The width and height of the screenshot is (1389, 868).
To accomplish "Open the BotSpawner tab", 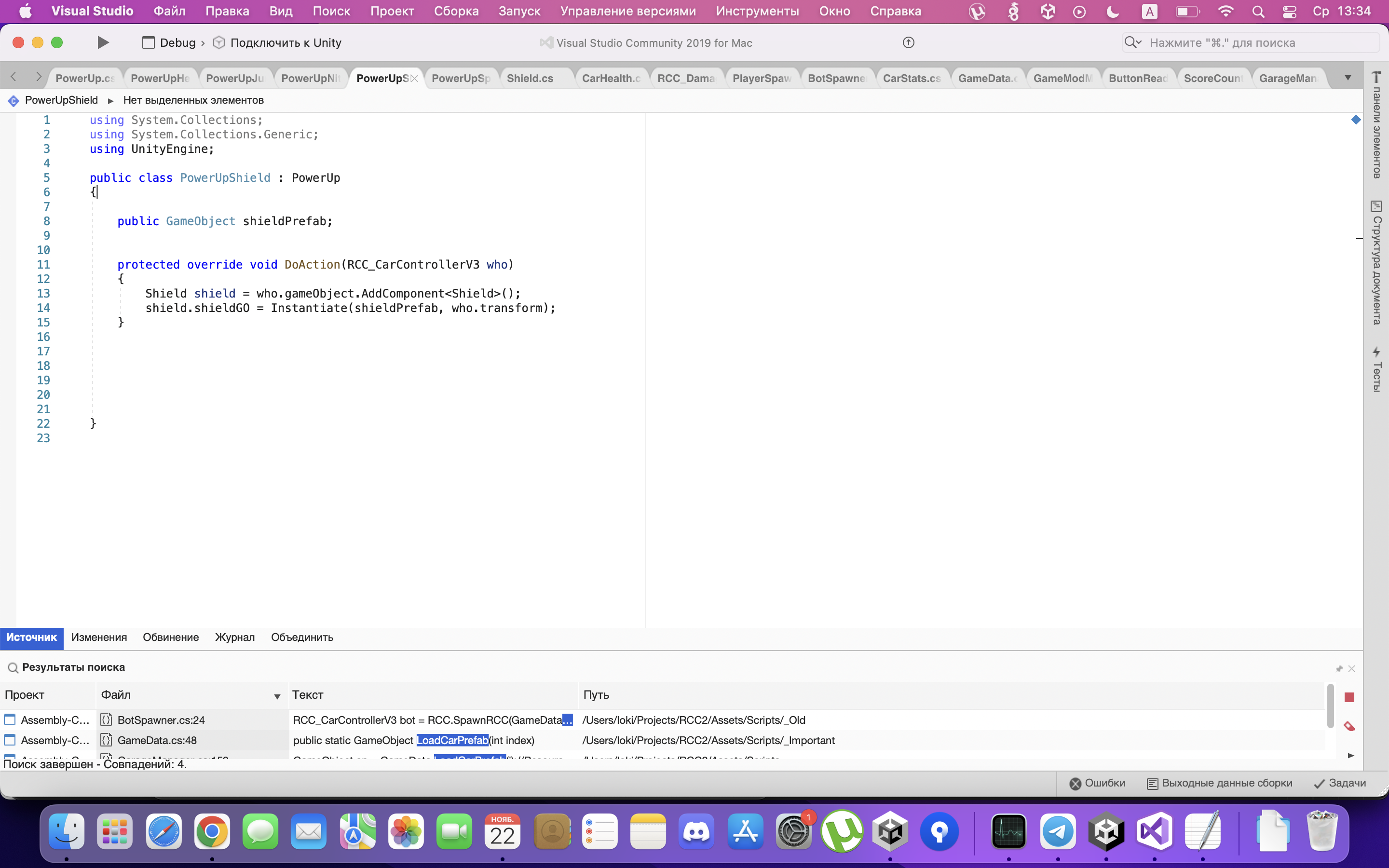I will coord(836,78).
